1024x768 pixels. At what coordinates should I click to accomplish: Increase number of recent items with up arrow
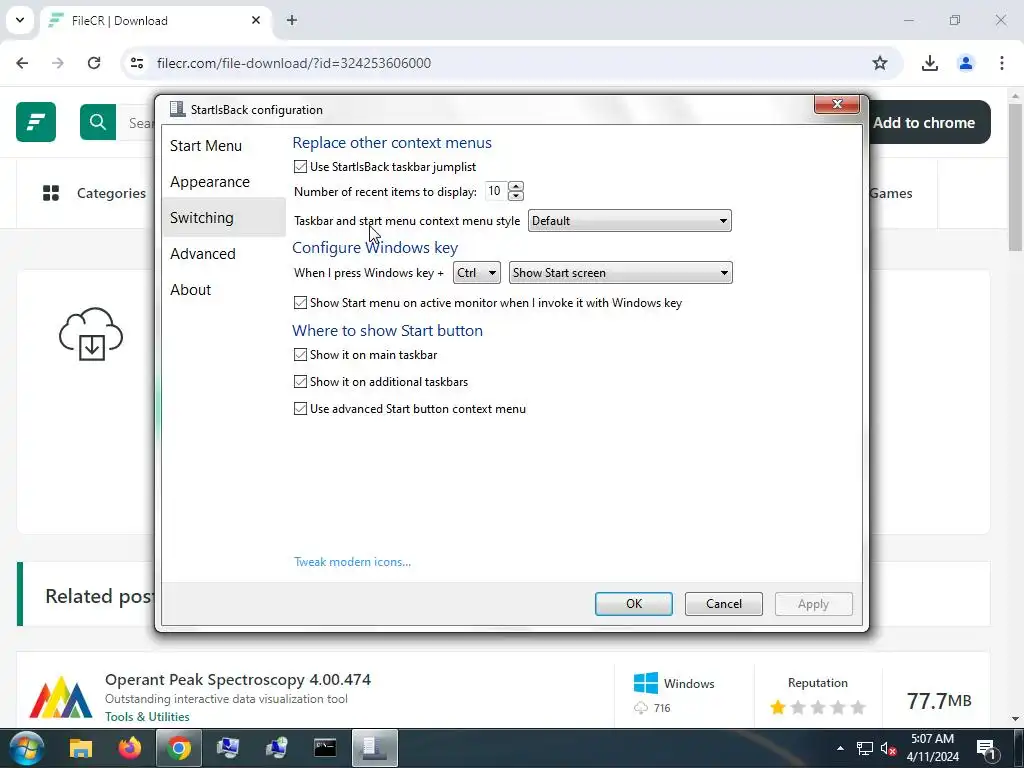(516, 187)
